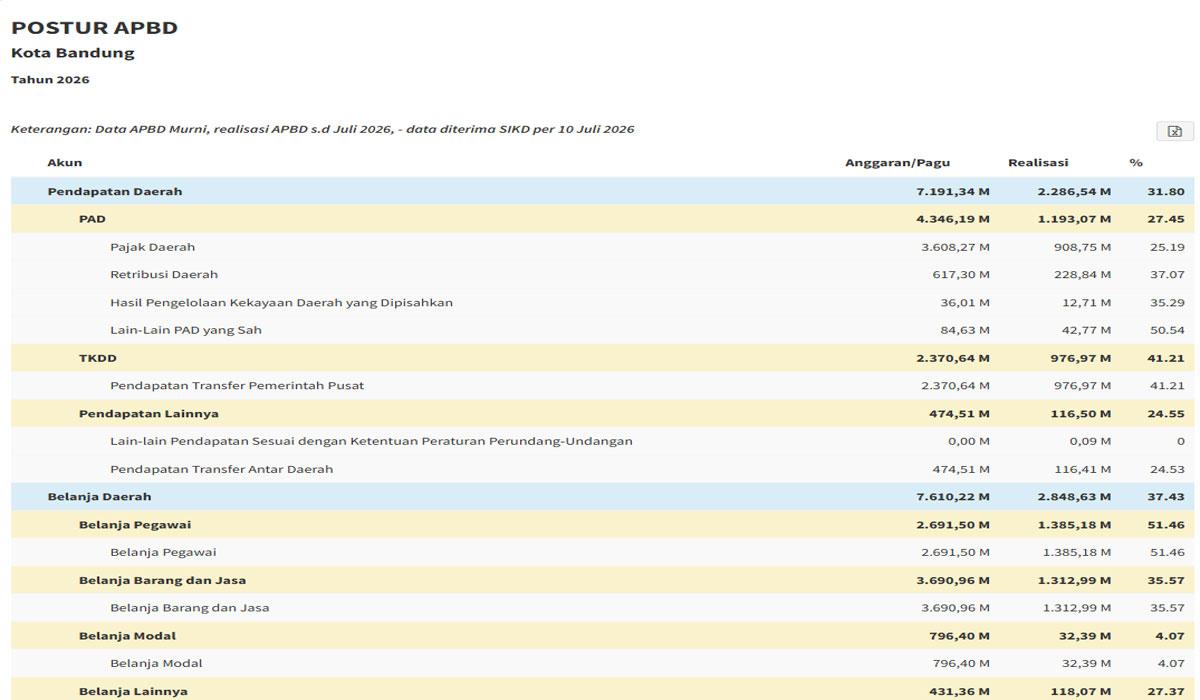Select the Belanja Modal group header row
Image resolution: width=1200 pixels, height=700 pixels.
pyautogui.click(x=603, y=635)
